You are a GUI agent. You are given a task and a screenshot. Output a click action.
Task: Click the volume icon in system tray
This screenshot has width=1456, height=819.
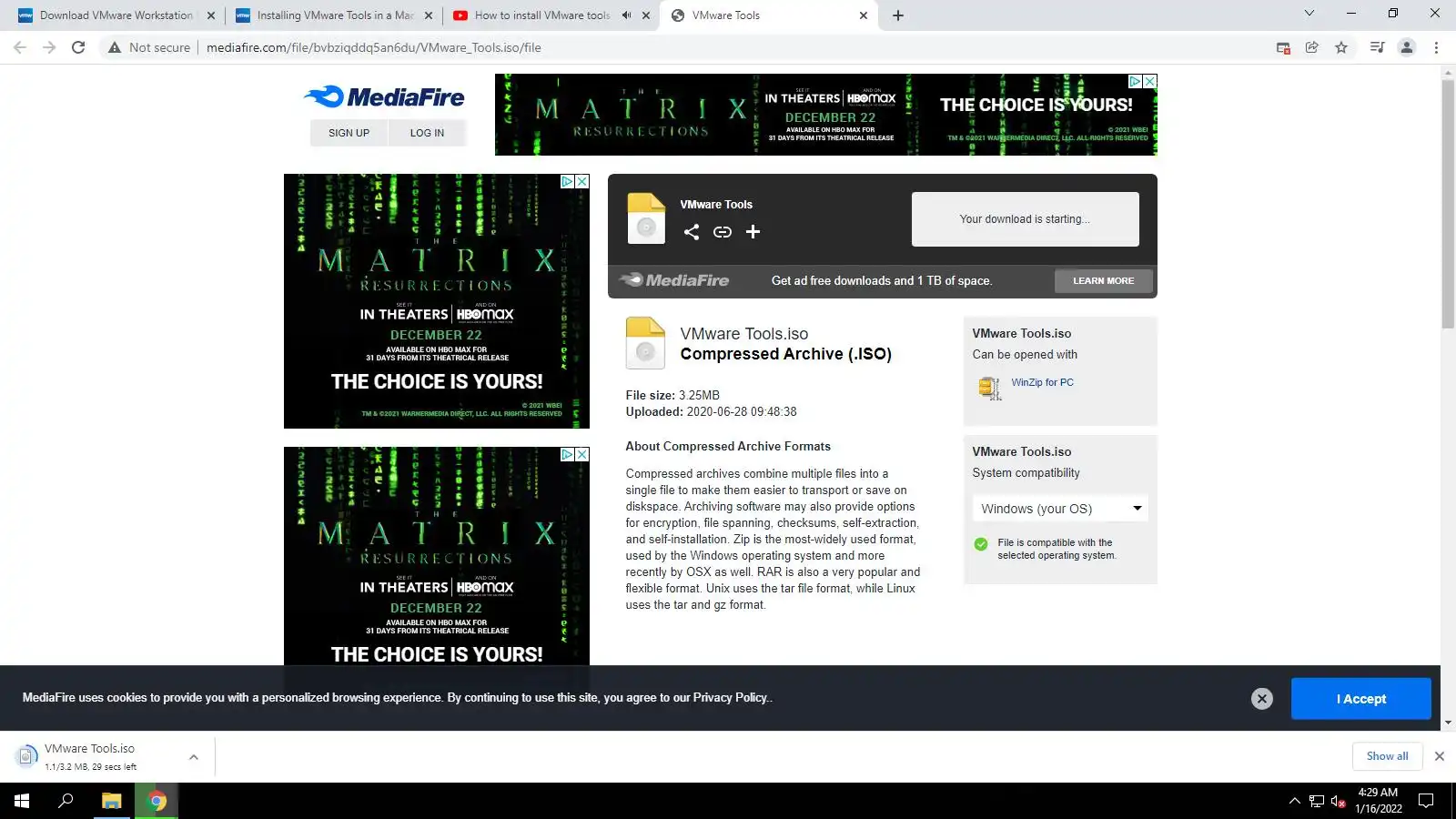pos(1338,801)
